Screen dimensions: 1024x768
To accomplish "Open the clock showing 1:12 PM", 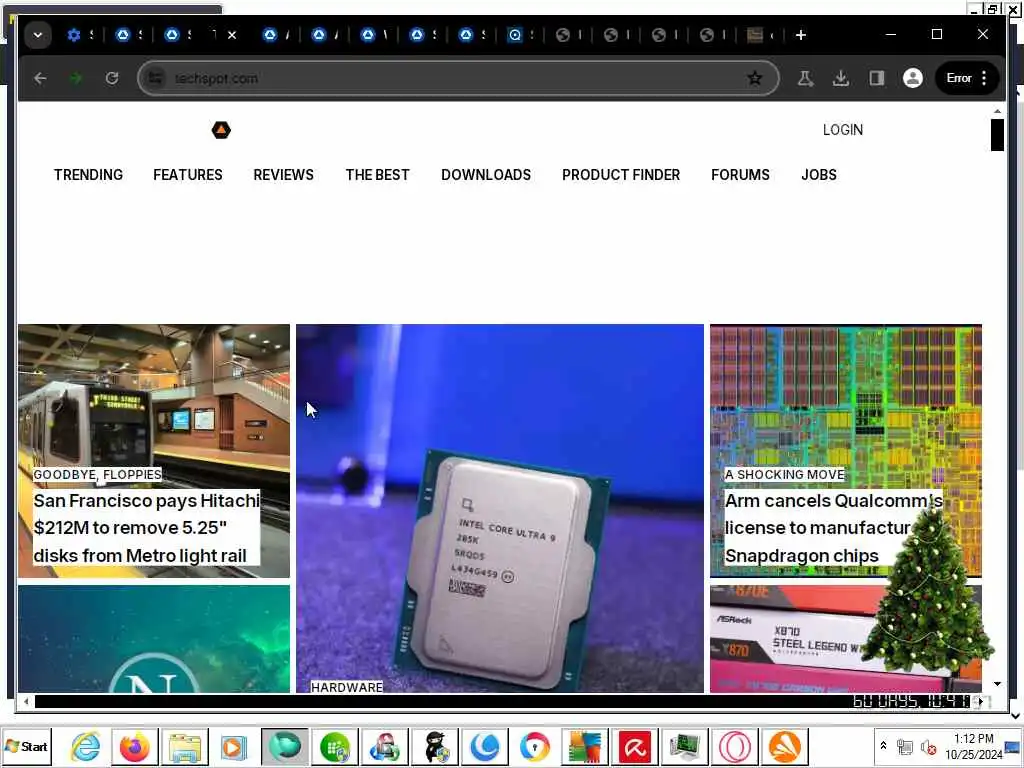I will pyautogui.click(x=974, y=746).
